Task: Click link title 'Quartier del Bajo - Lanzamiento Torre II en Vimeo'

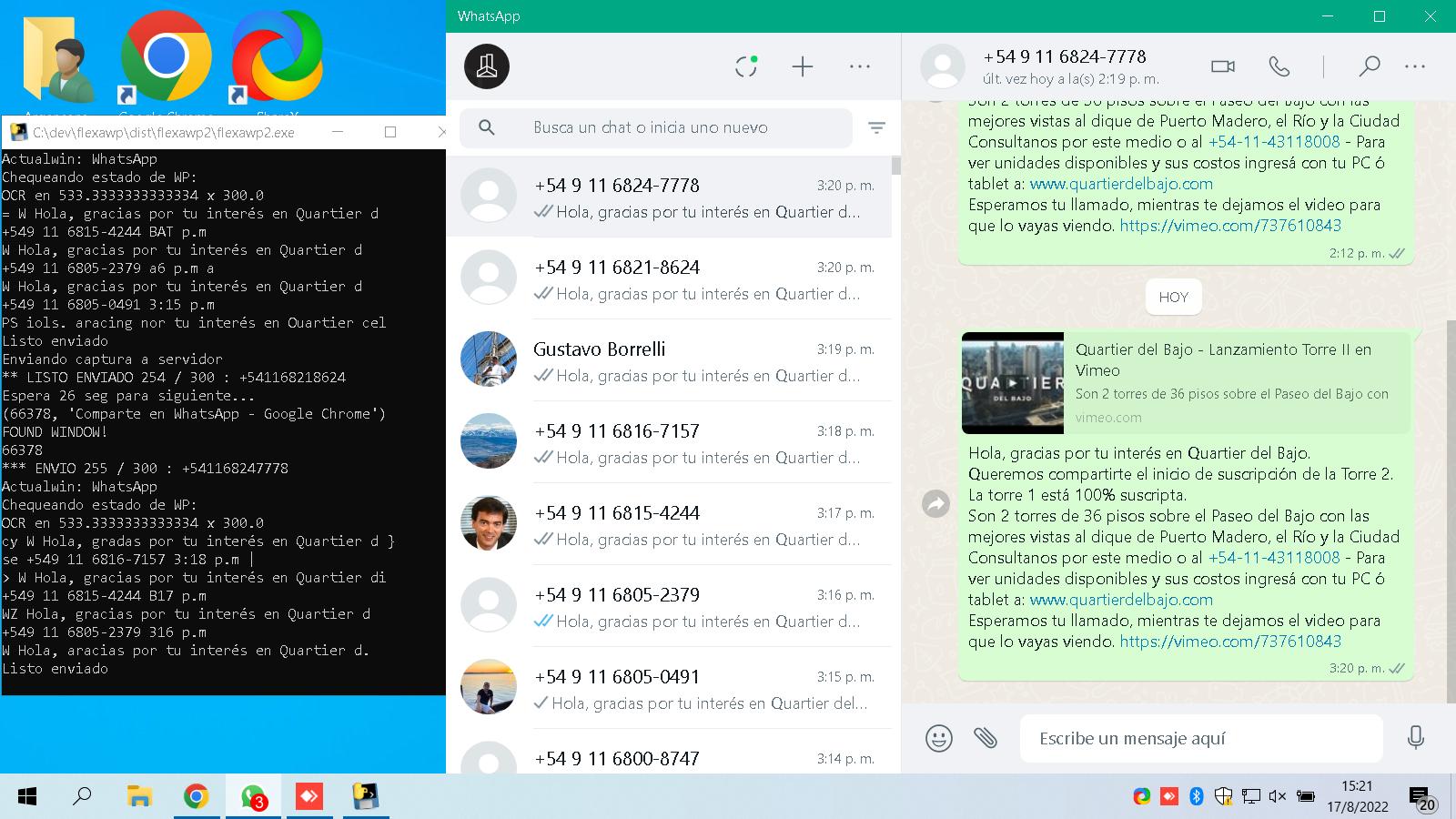Action: coord(1223,359)
